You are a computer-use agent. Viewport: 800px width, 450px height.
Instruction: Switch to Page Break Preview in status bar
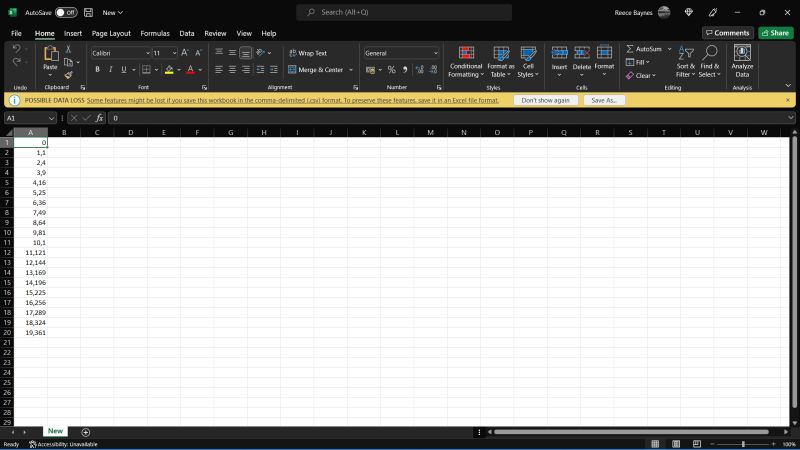pos(697,444)
